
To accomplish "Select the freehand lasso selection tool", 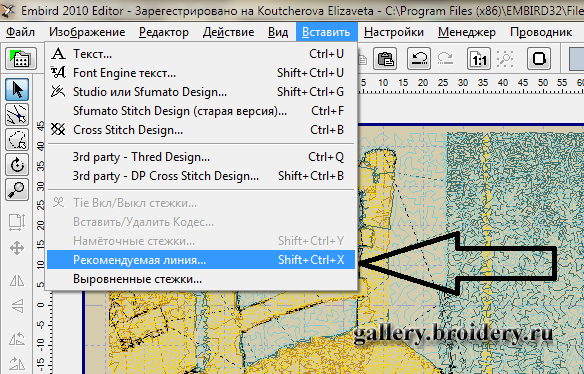I will (x=17, y=140).
